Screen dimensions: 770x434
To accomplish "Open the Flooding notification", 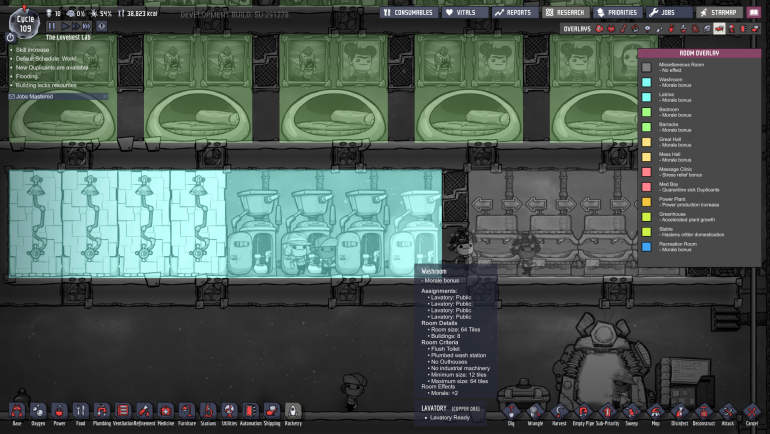I will pos(26,76).
